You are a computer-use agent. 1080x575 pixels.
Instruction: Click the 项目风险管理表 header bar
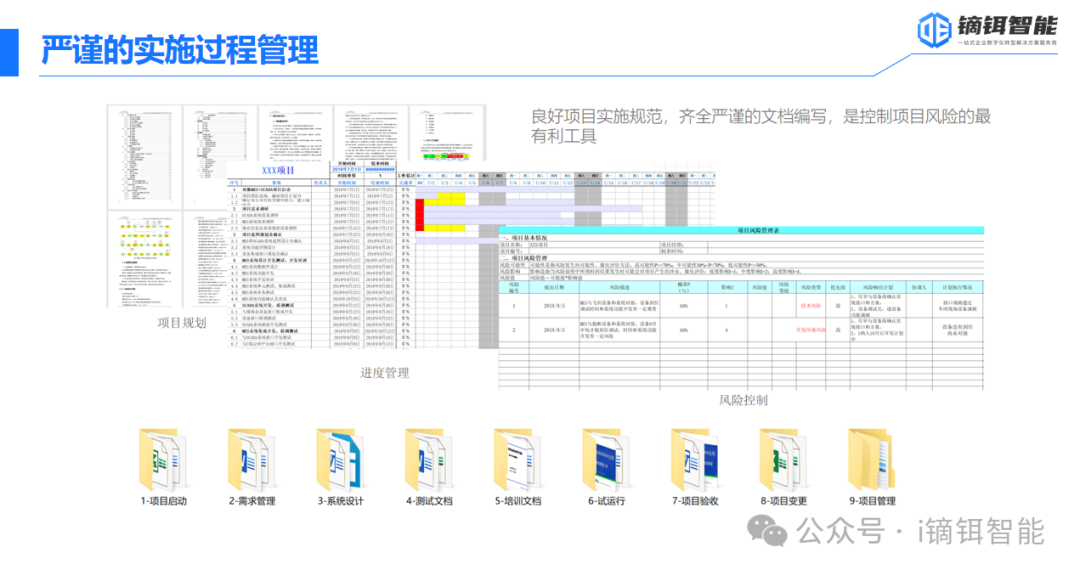(x=741, y=230)
